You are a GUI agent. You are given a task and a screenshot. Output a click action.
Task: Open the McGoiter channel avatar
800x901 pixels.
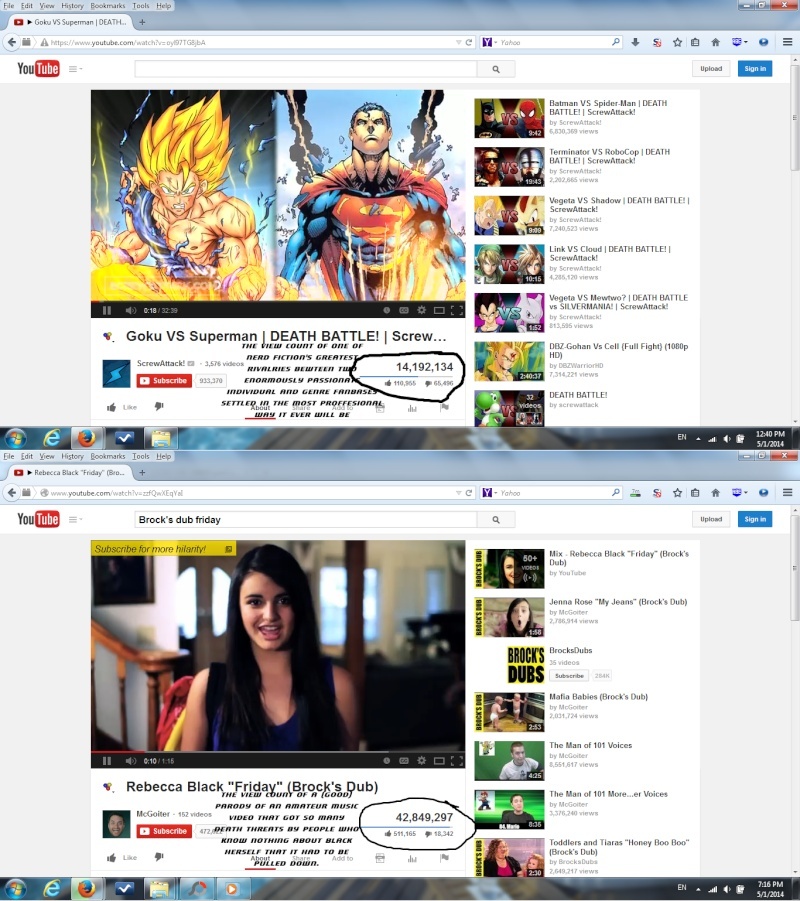(x=116, y=824)
